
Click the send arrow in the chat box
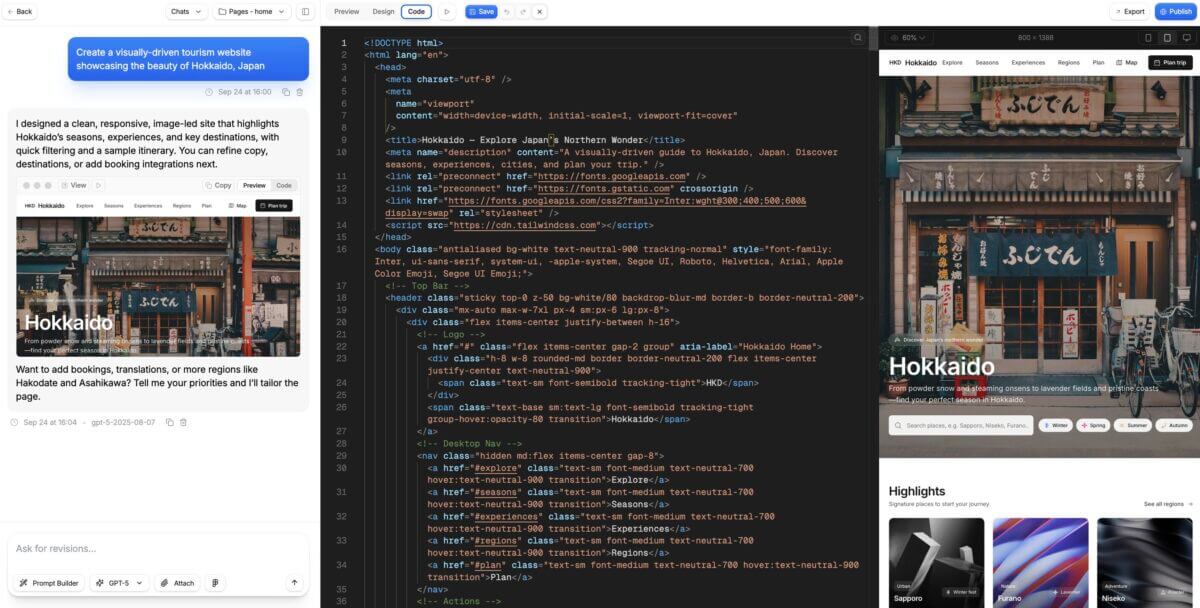pos(294,583)
